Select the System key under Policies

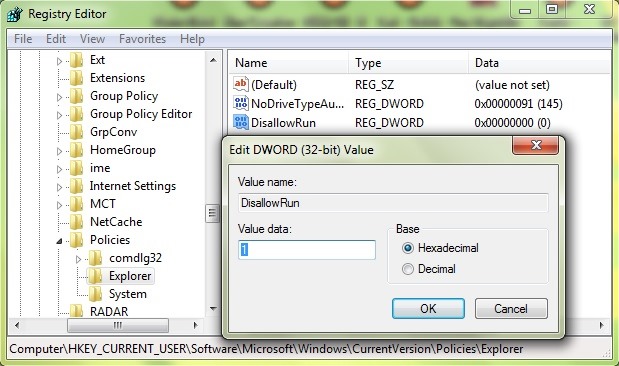pyautogui.click(x=128, y=294)
